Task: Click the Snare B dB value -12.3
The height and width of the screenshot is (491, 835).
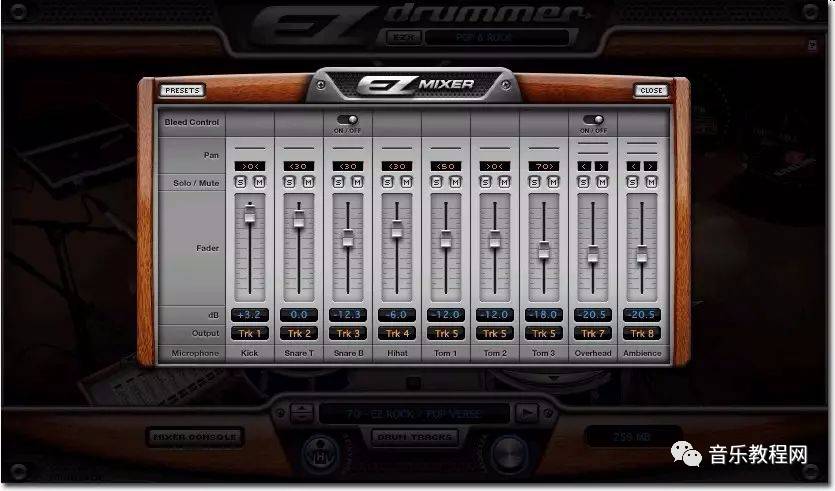Action: pos(348,315)
